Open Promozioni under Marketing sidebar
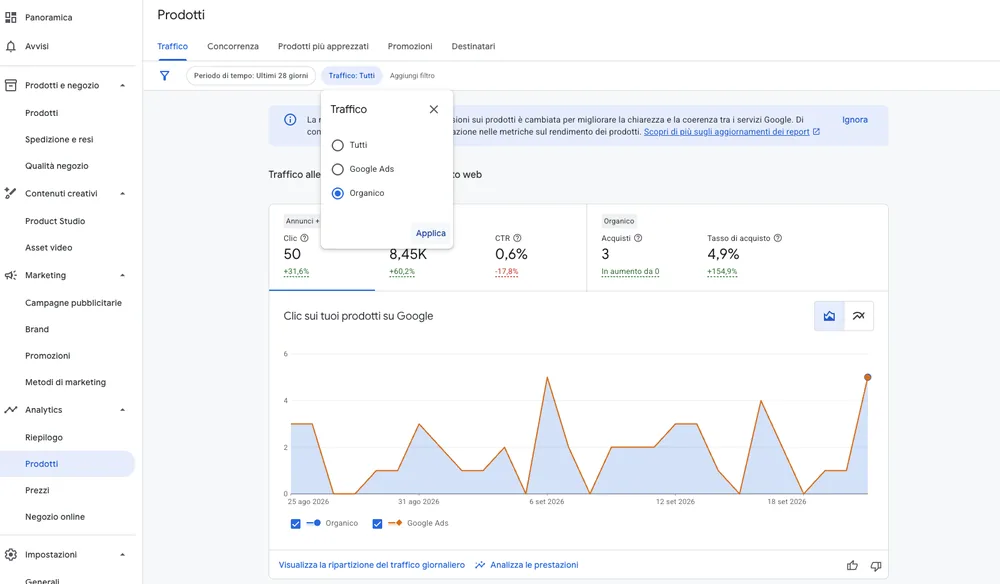The image size is (1000, 584). point(48,356)
